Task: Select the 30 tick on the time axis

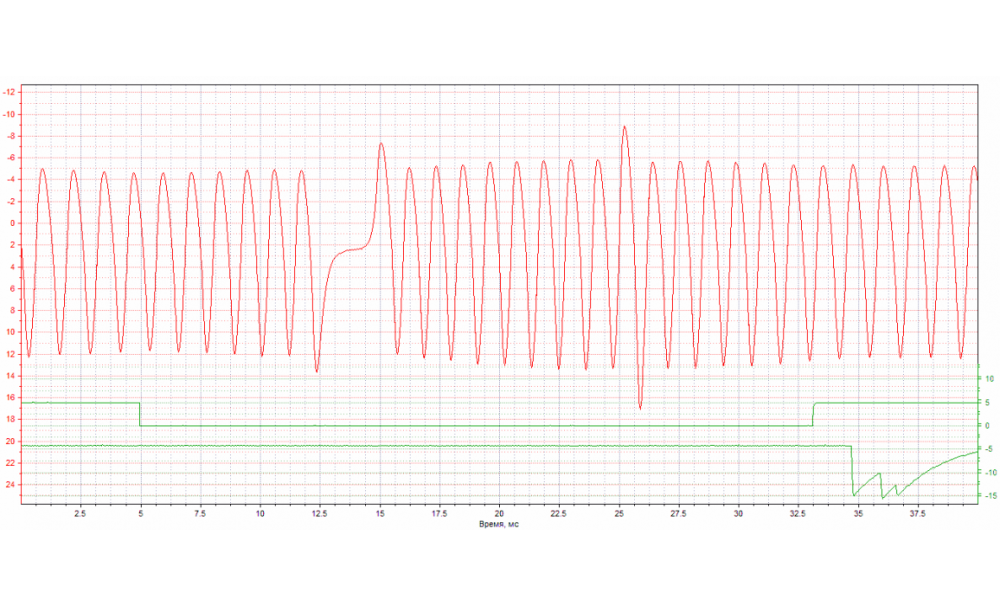Action: click(x=738, y=512)
